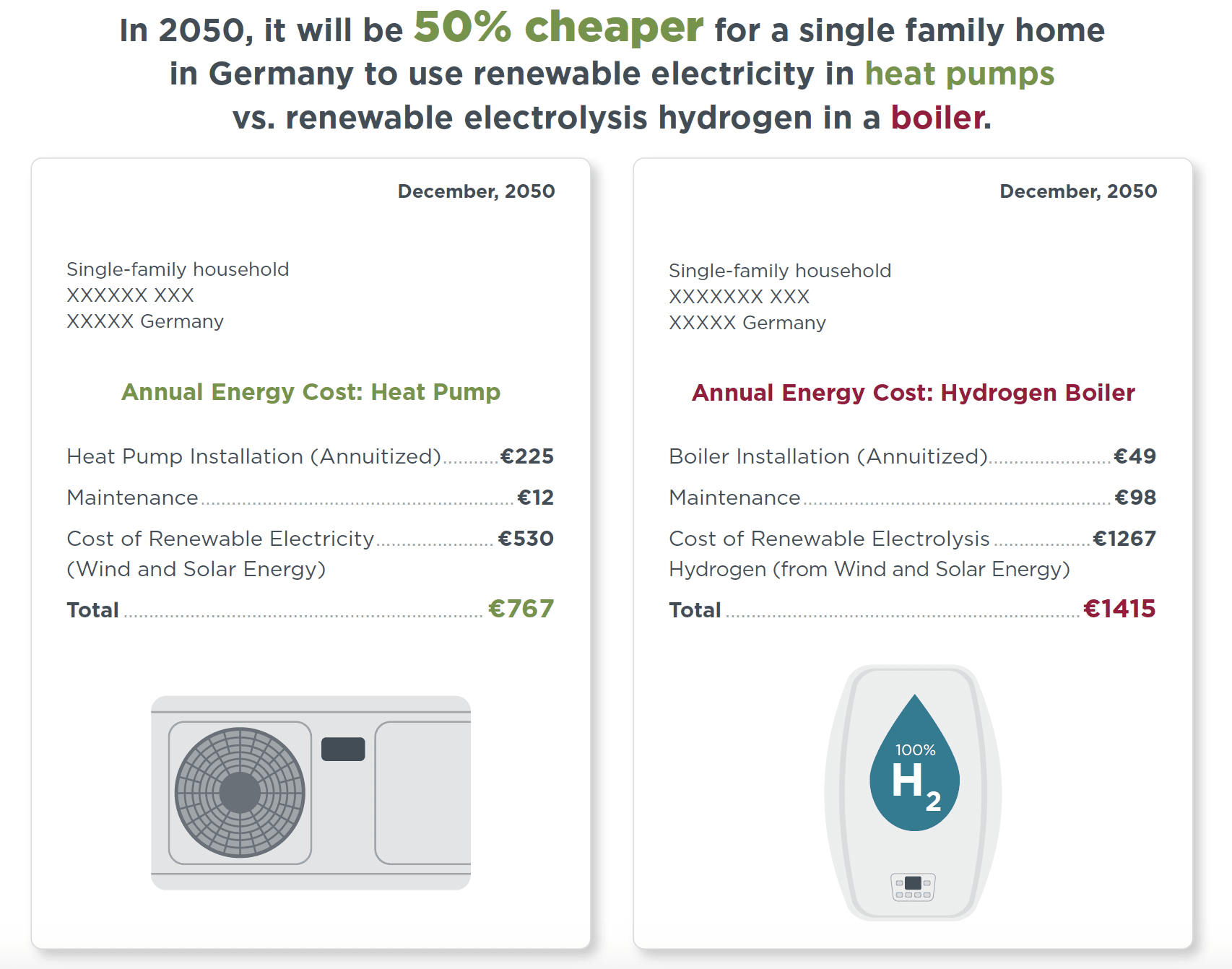Click the Cost of Renewable Electricity €530 line
Viewport: 1232px width, 969px height.
click(x=311, y=539)
